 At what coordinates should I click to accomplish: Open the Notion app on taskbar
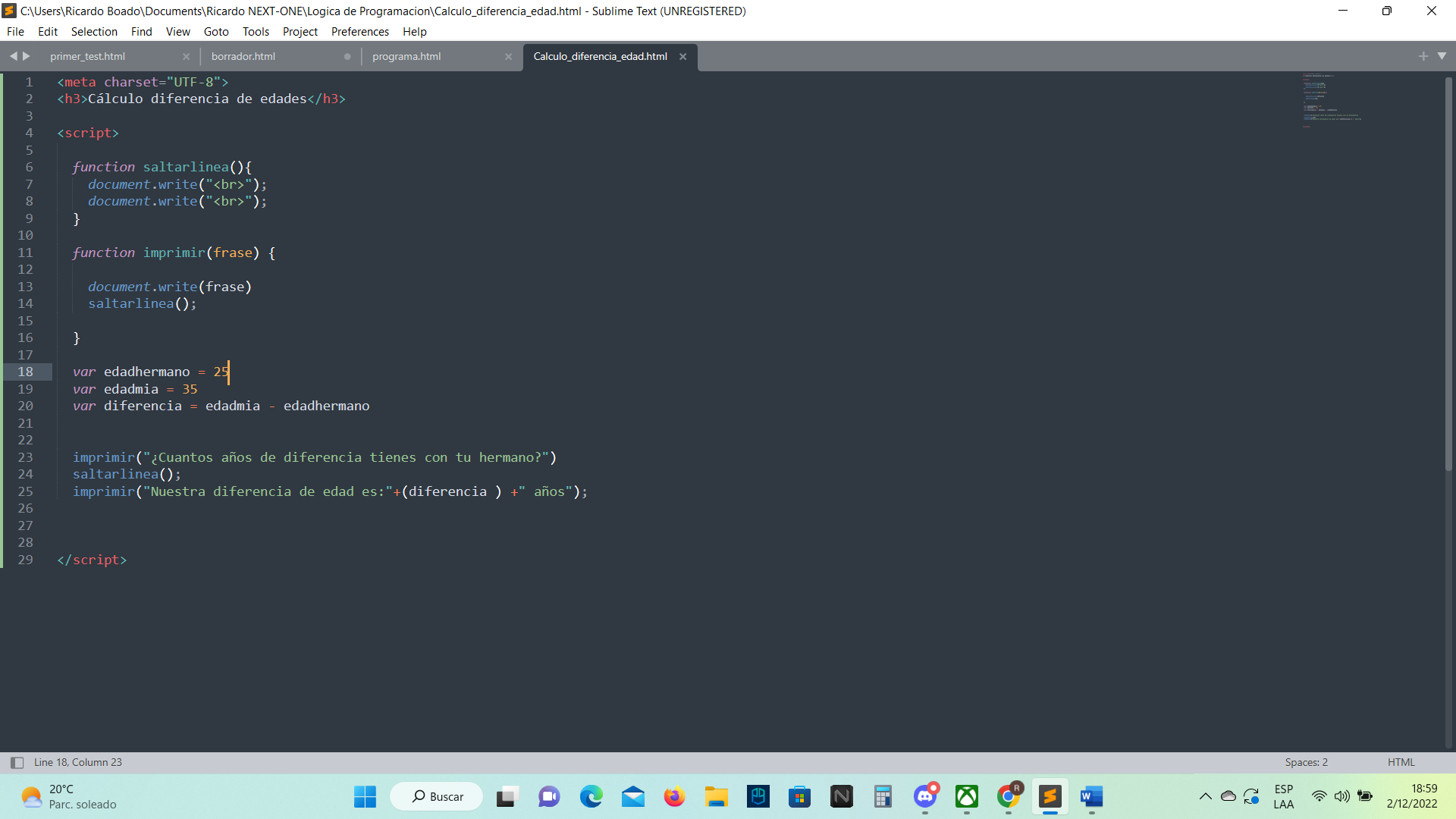[x=841, y=796]
